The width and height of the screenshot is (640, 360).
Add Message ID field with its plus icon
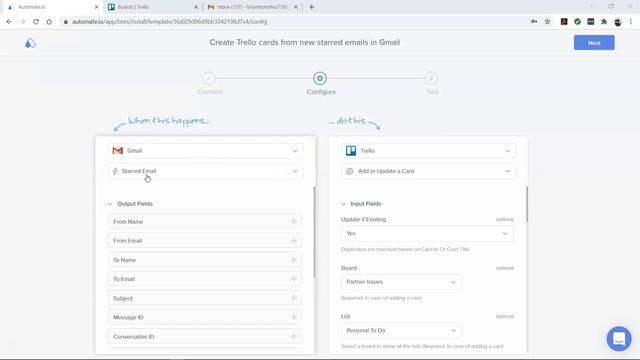point(293,317)
